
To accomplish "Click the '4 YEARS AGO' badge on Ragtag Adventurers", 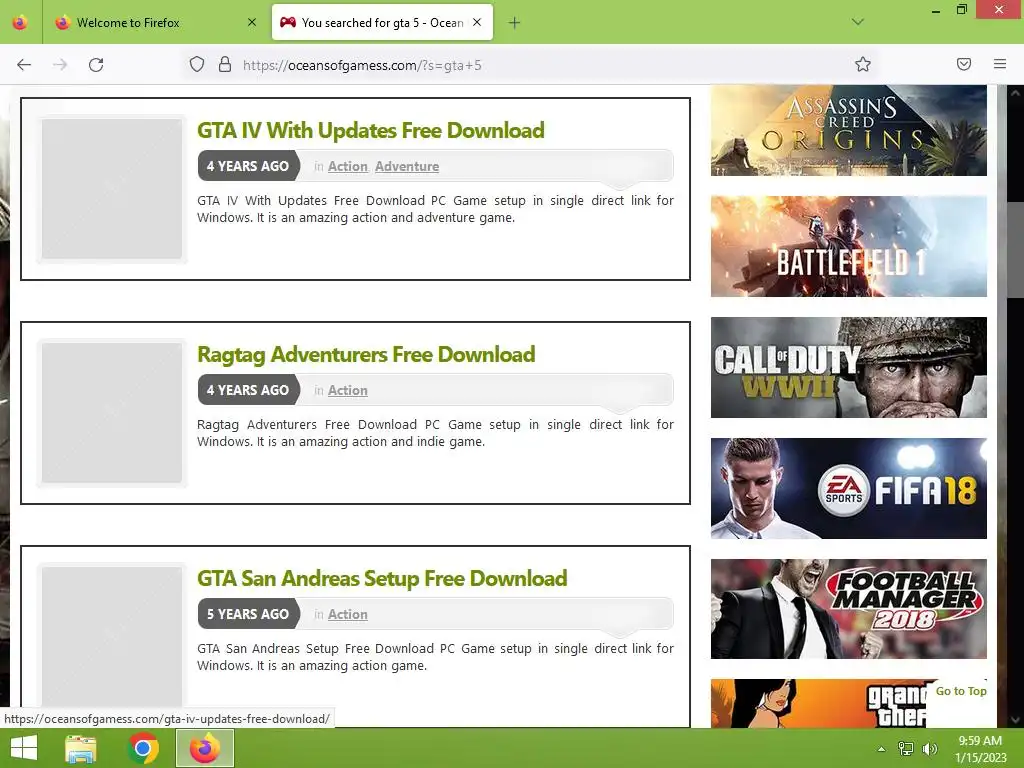I will pyautogui.click(x=248, y=391).
